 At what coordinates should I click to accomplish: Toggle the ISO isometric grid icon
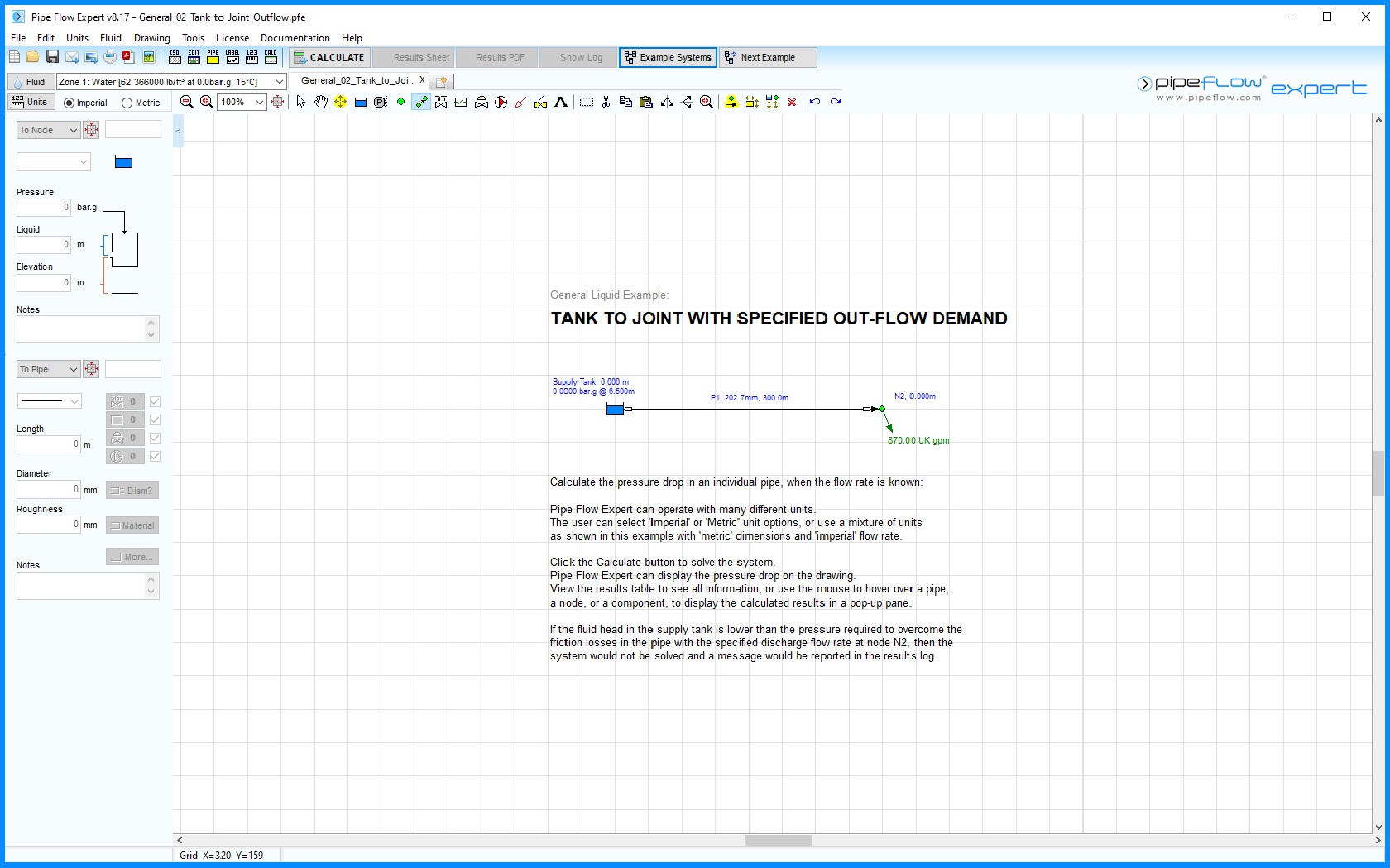[x=175, y=57]
